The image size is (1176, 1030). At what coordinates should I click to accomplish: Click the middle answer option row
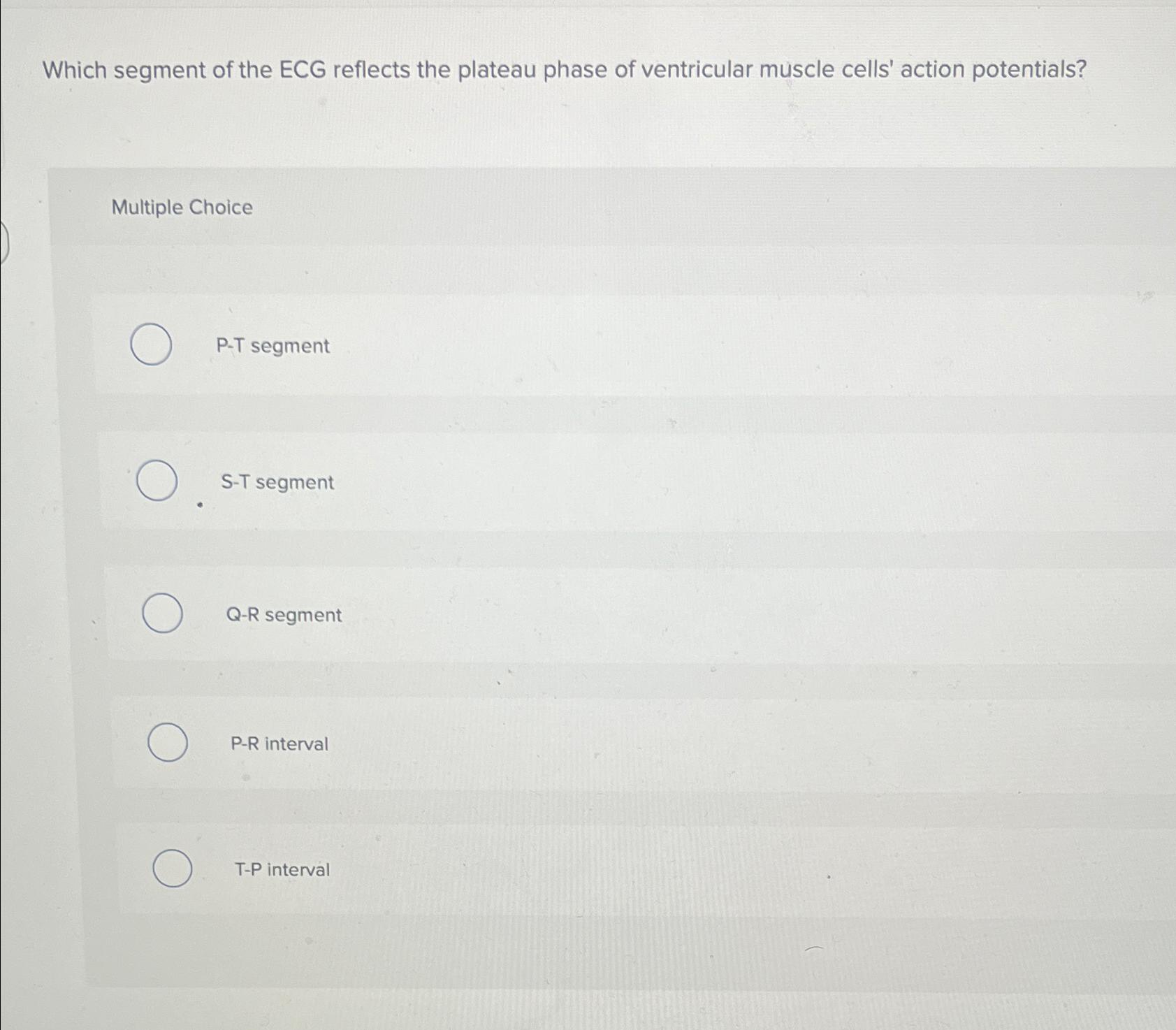[489, 614]
